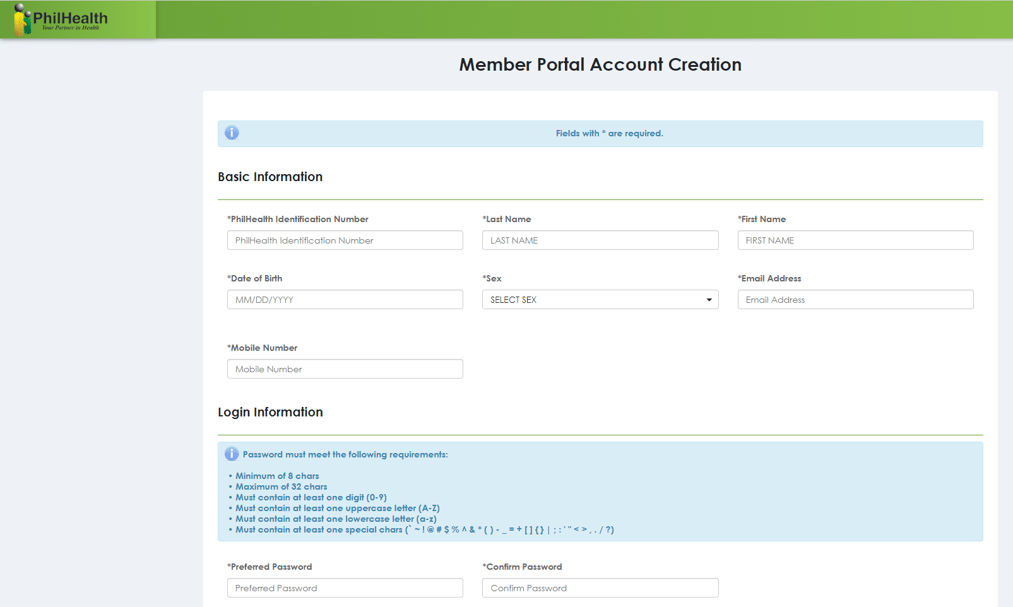Viewport: 1013px width, 607px height.
Task: Click the special chars requirement line
Action: click(x=424, y=530)
